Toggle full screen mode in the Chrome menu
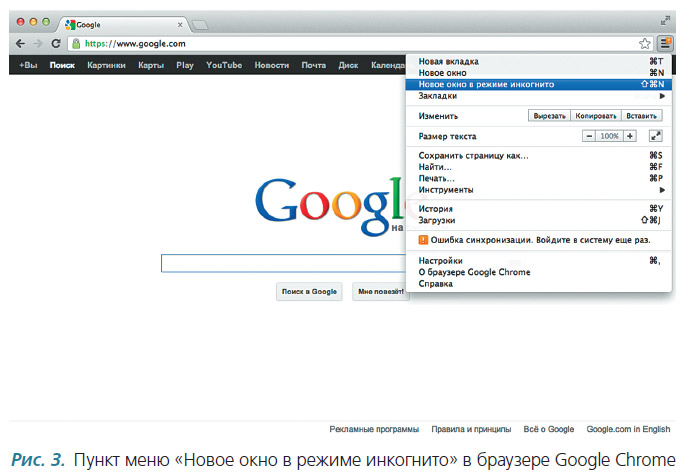Viewport: 688px width, 476px height. [656, 136]
